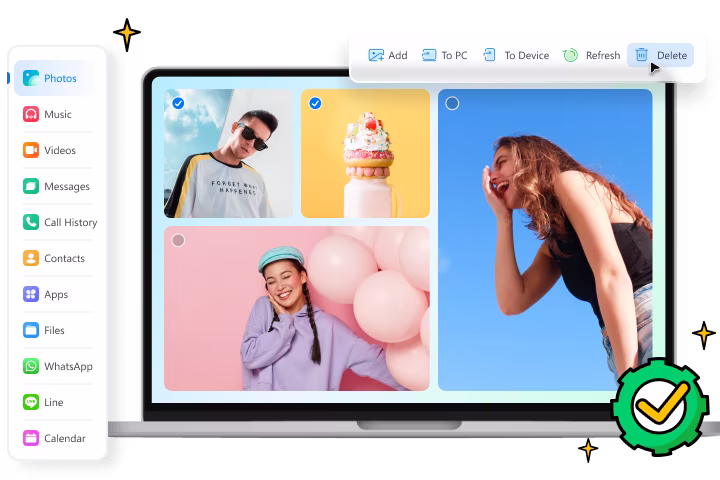The height and width of the screenshot is (480, 720).
Task: Open the Calendar label
Action: [65, 438]
